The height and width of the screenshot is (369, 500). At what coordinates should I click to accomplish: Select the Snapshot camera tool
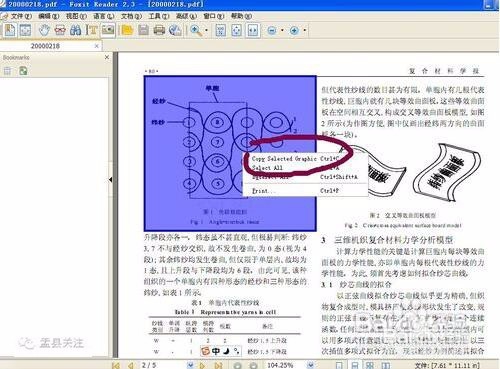108,30
